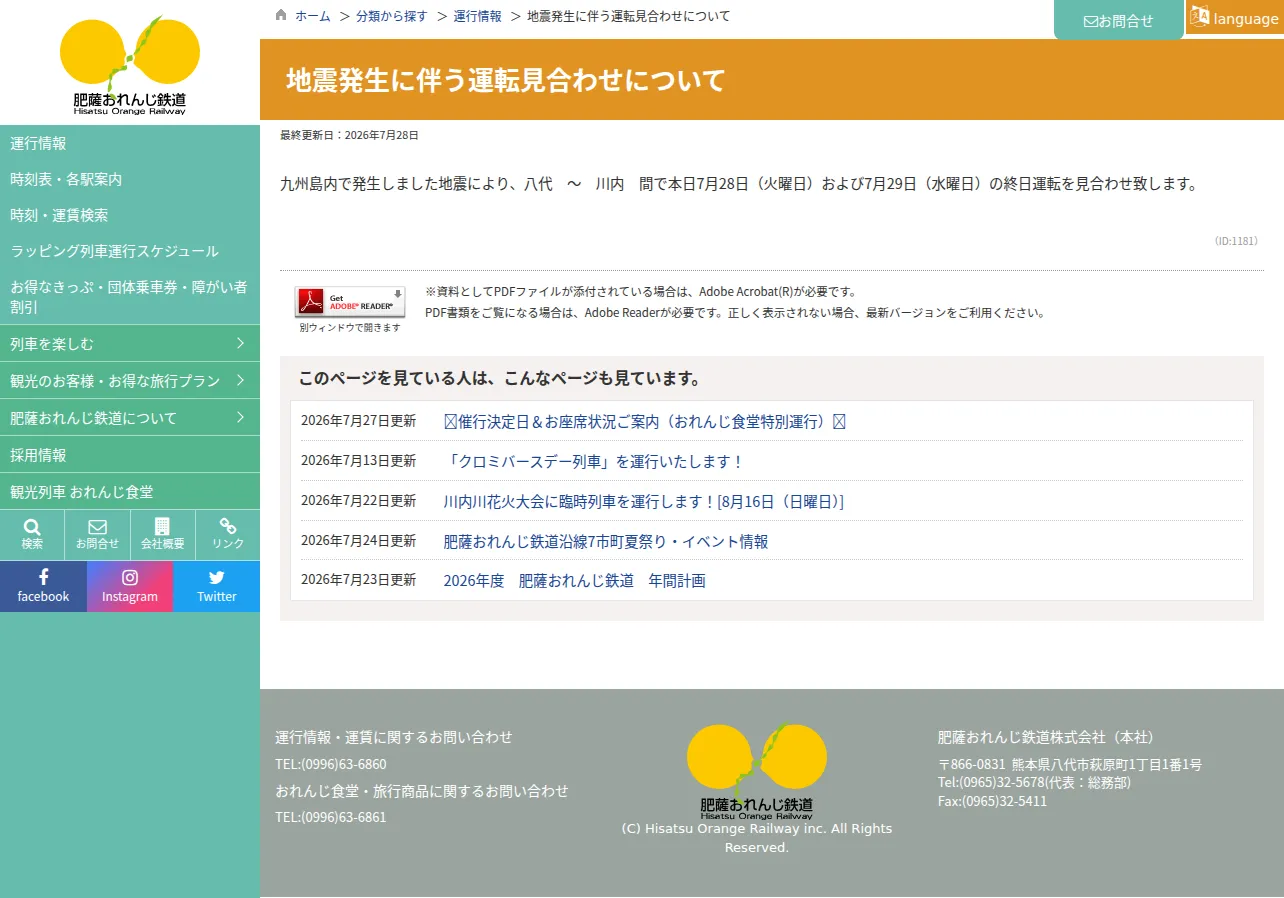Expand the 列車を楽しむ menu
This screenshot has height=898, width=1284.
(x=130, y=344)
